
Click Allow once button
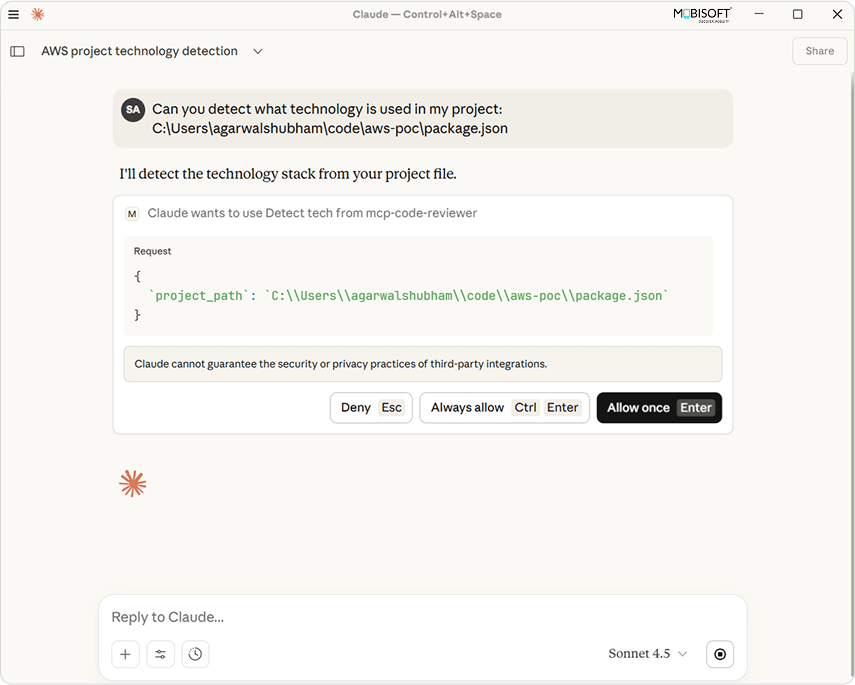pyautogui.click(x=659, y=408)
